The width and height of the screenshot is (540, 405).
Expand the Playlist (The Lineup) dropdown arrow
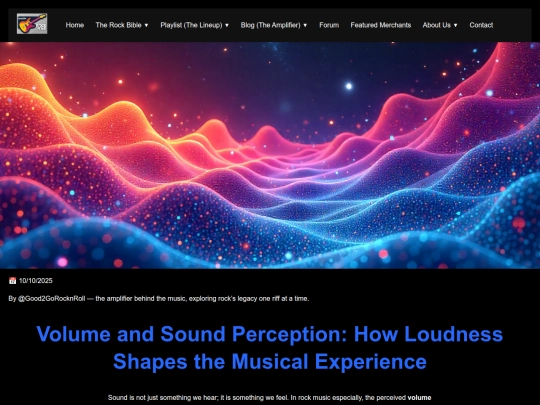pos(227,25)
